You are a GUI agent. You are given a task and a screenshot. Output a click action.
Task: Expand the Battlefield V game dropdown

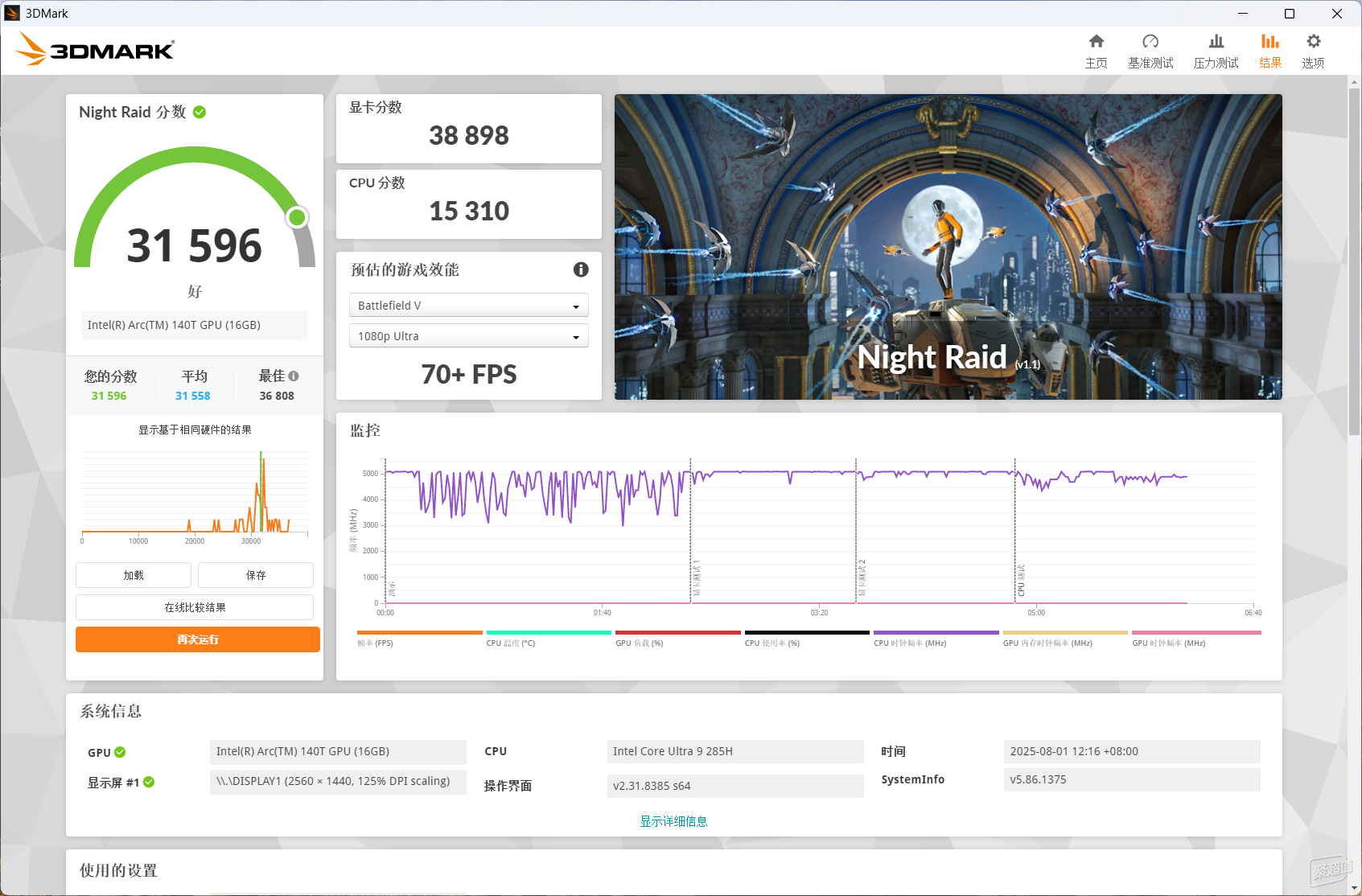pos(469,306)
